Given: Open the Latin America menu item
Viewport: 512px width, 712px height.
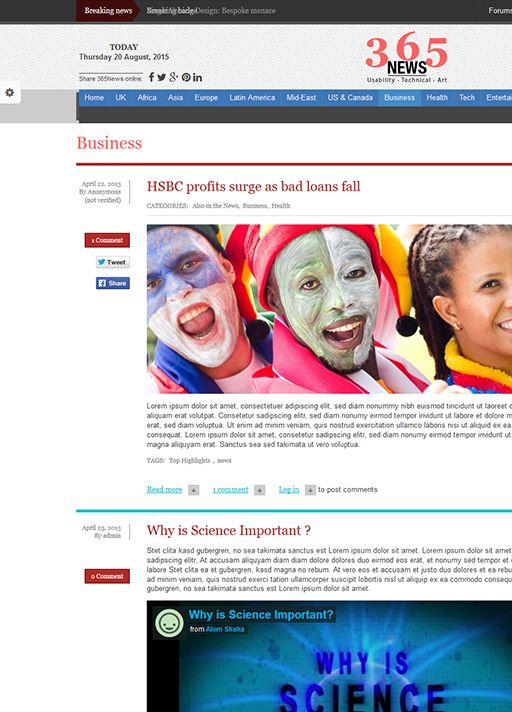Looking at the screenshot, I should [252, 98].
